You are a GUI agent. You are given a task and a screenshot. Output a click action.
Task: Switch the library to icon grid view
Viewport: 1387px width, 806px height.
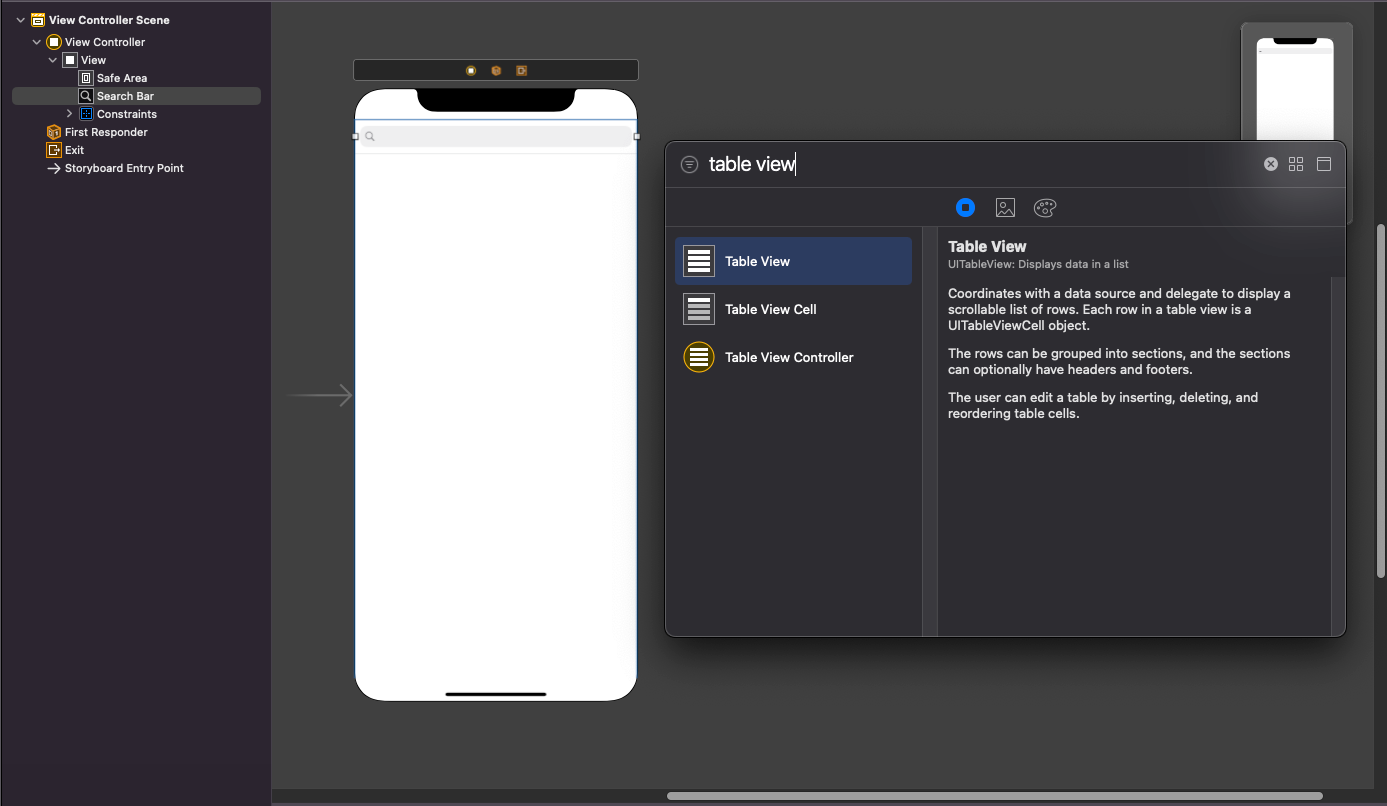1296,164
